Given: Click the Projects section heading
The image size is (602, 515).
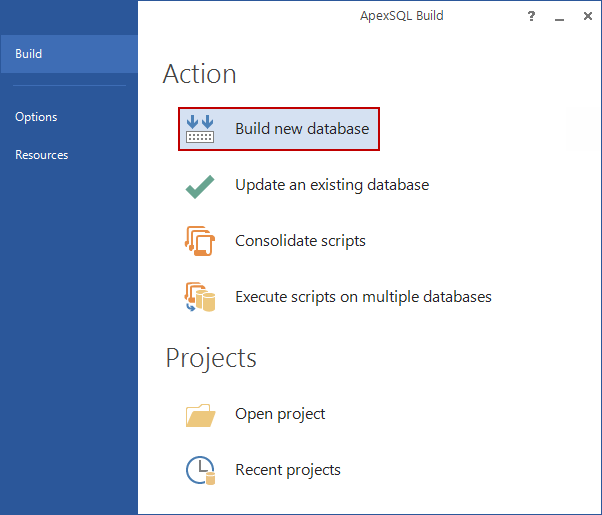Looking at the screenshot, I should coord(211,358).
